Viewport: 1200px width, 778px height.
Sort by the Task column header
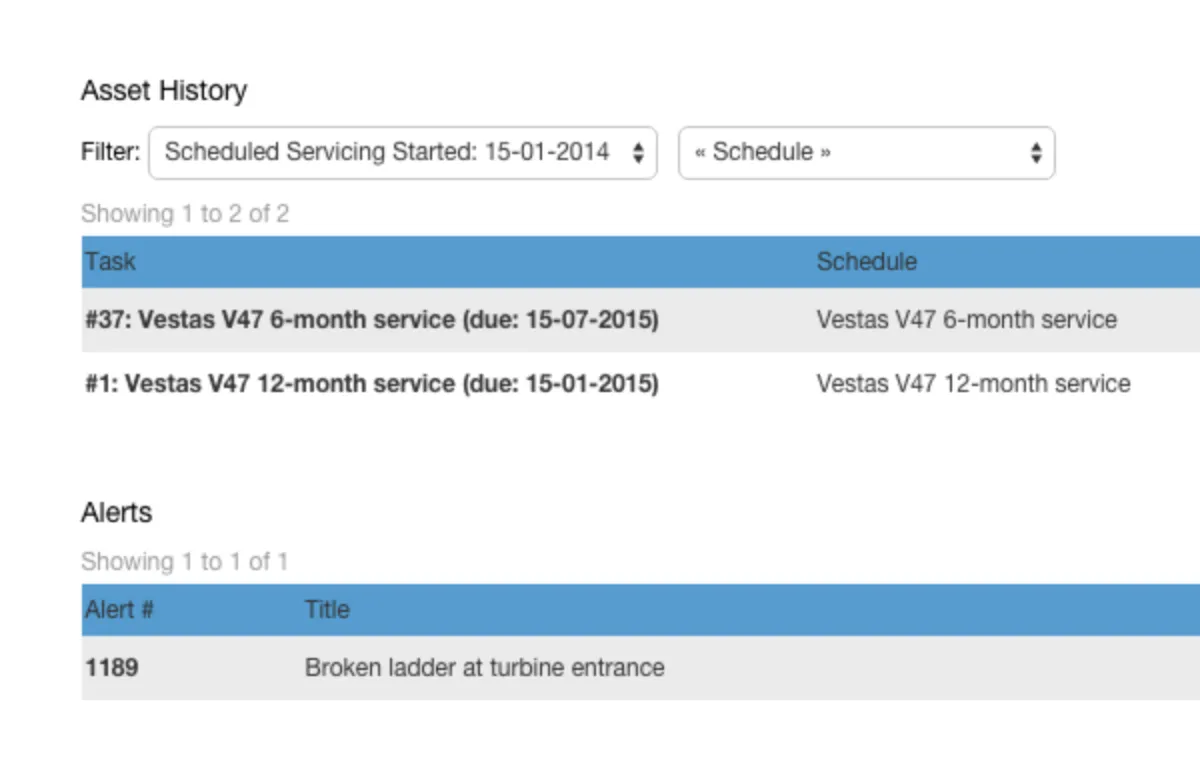[110, 262]
